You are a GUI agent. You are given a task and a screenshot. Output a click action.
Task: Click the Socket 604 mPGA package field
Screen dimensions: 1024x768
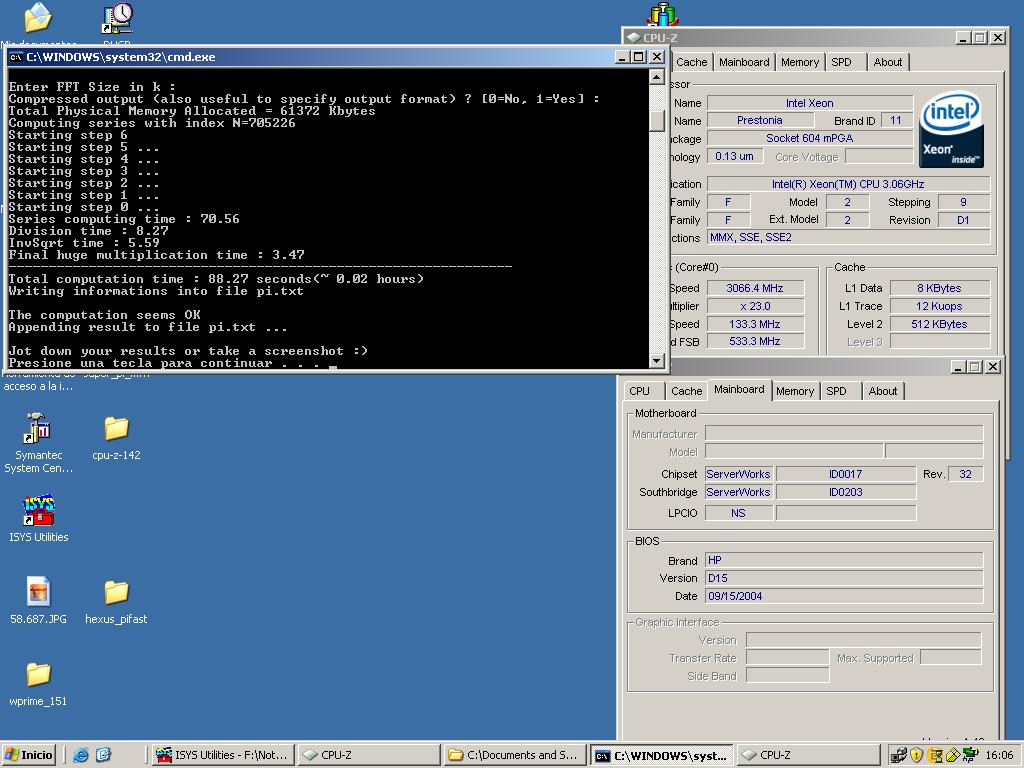[x=810, y=138]
